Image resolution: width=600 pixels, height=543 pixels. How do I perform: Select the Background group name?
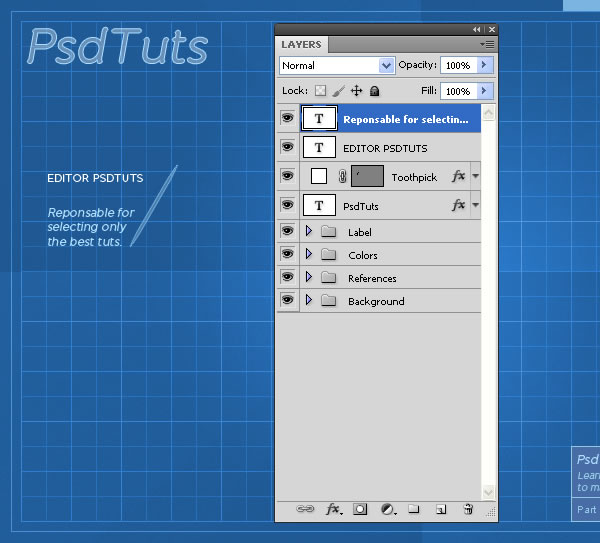(376, 302)
